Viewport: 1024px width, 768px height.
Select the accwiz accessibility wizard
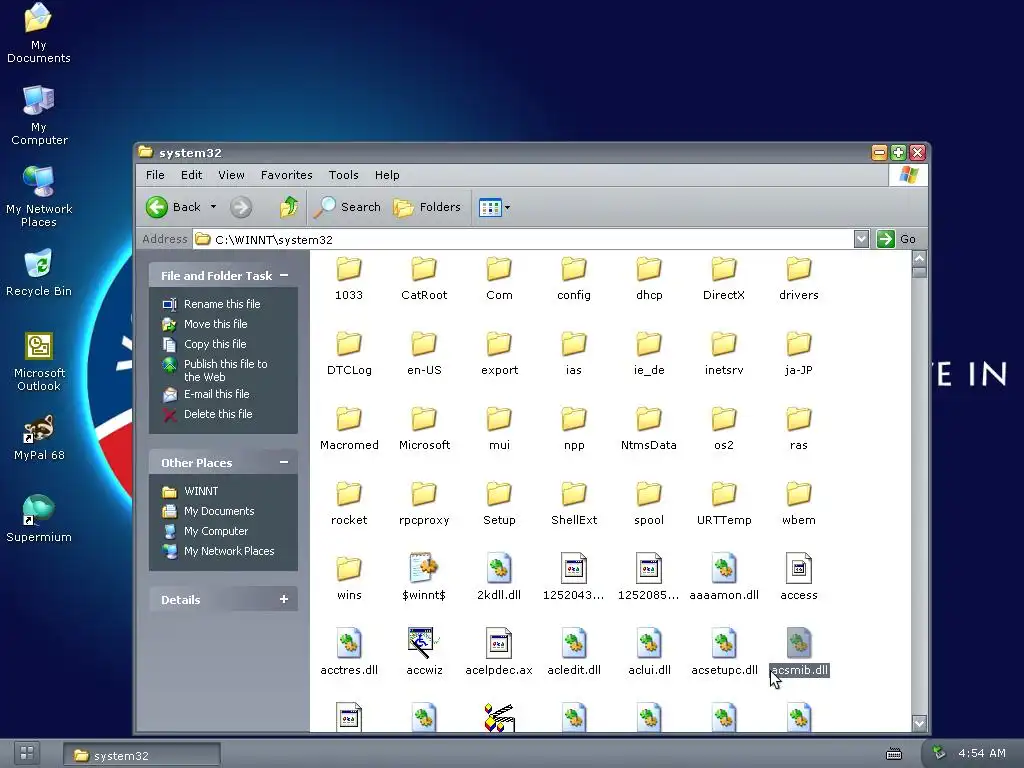tap(424, 653)
